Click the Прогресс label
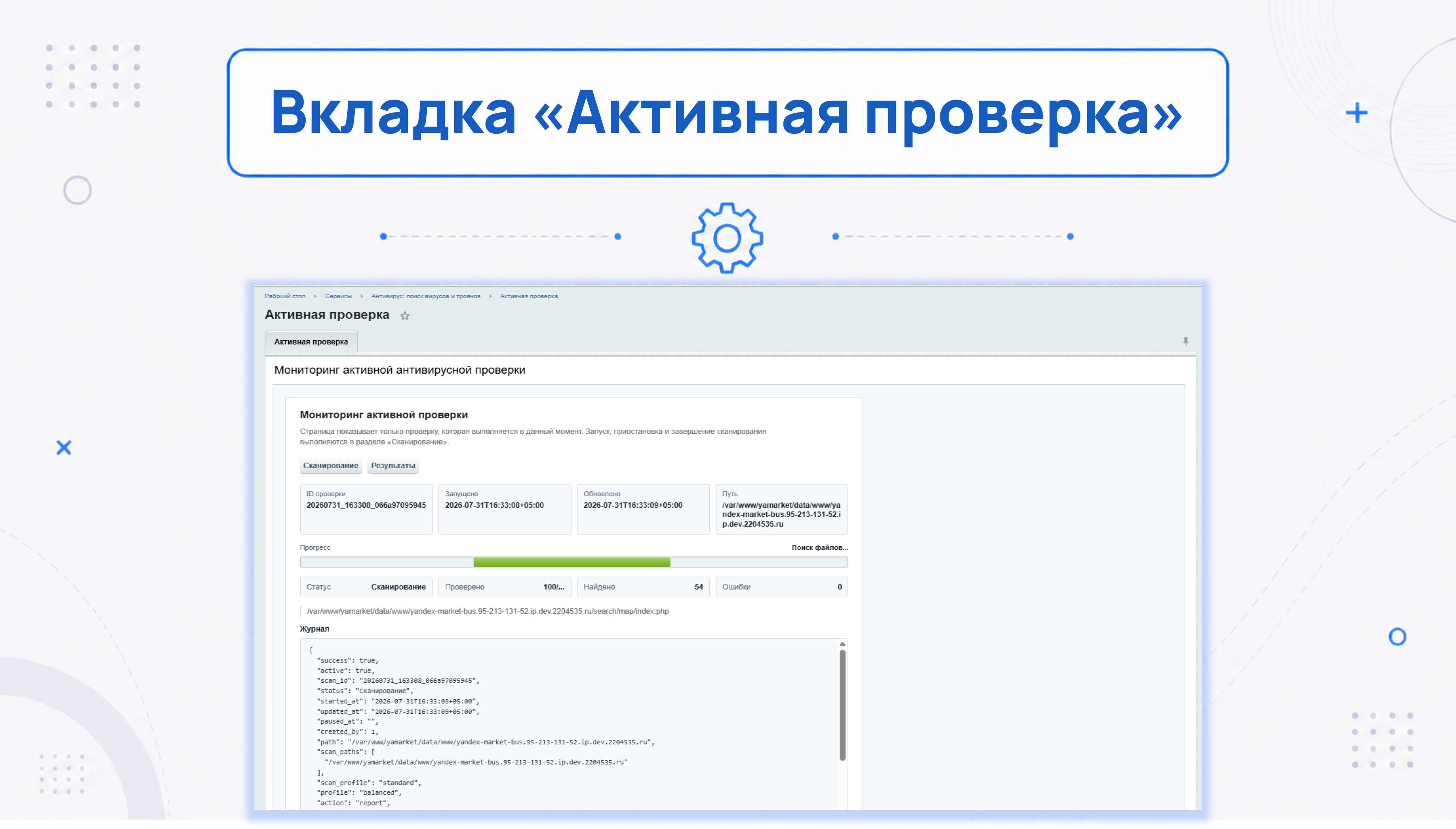 315,548
